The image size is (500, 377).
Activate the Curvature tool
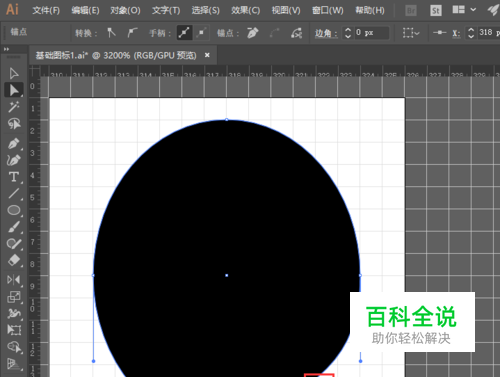pos(14,160)
